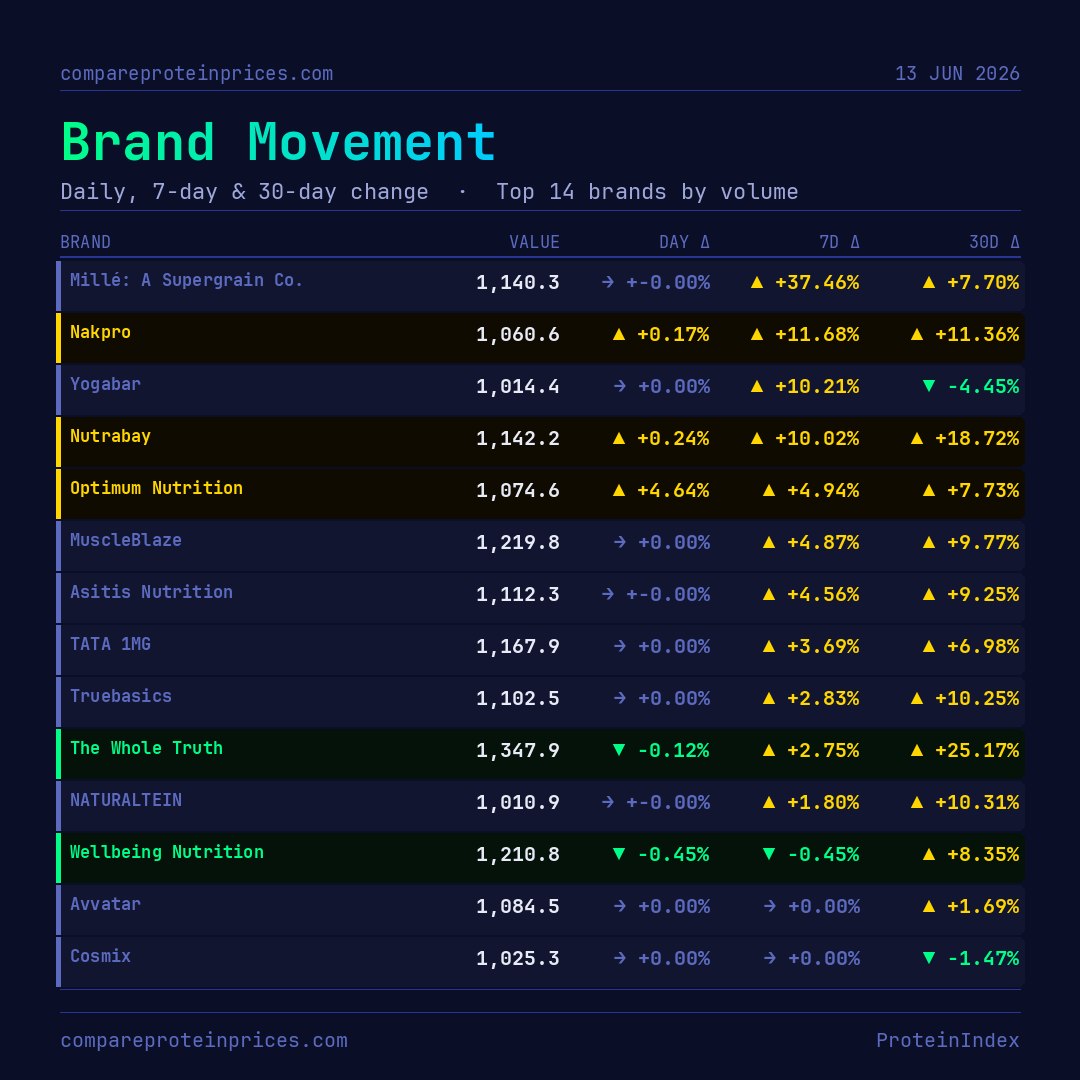Screen dimensions: 1080x1080
Task: Select Millé: A Supergrain Co. brand name
Action: (186, 280)
